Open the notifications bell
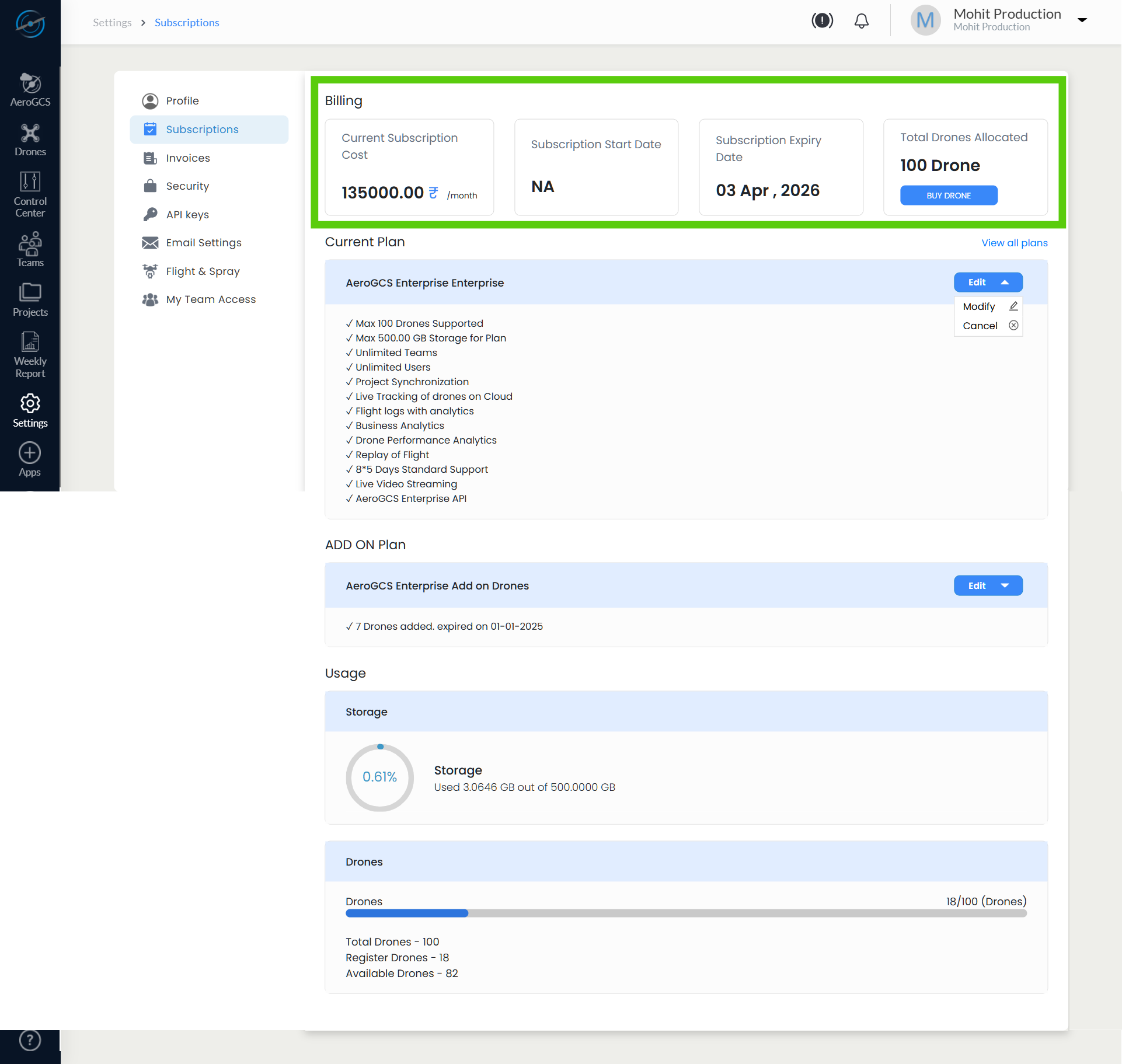The image size is (1122, 1064). [861, 21]
